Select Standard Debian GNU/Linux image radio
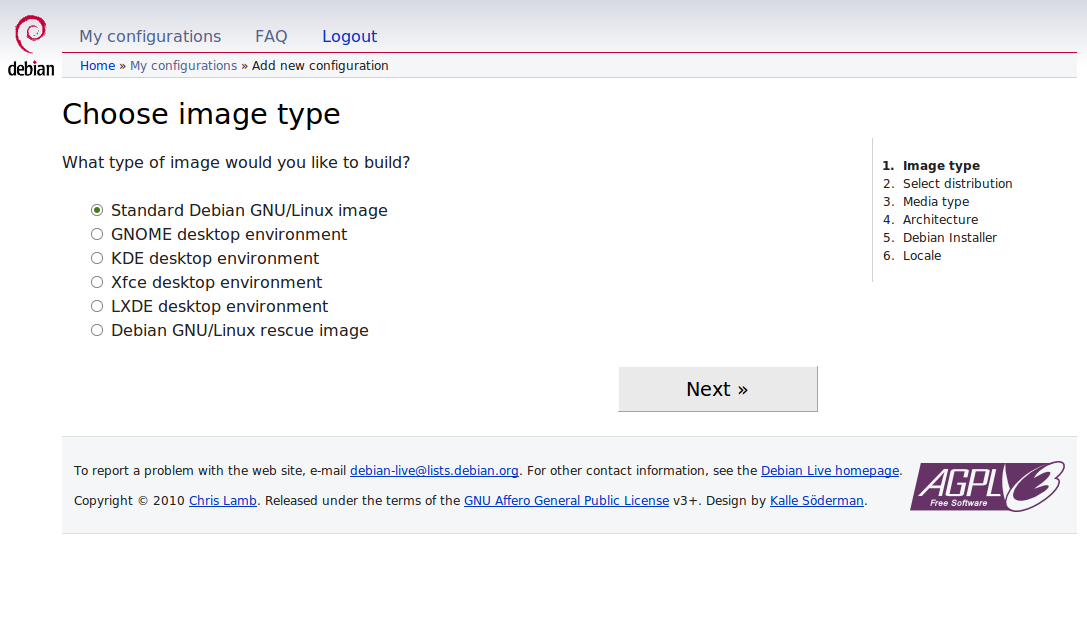This screenshot has width=1087, height=629. pos(97,210)
